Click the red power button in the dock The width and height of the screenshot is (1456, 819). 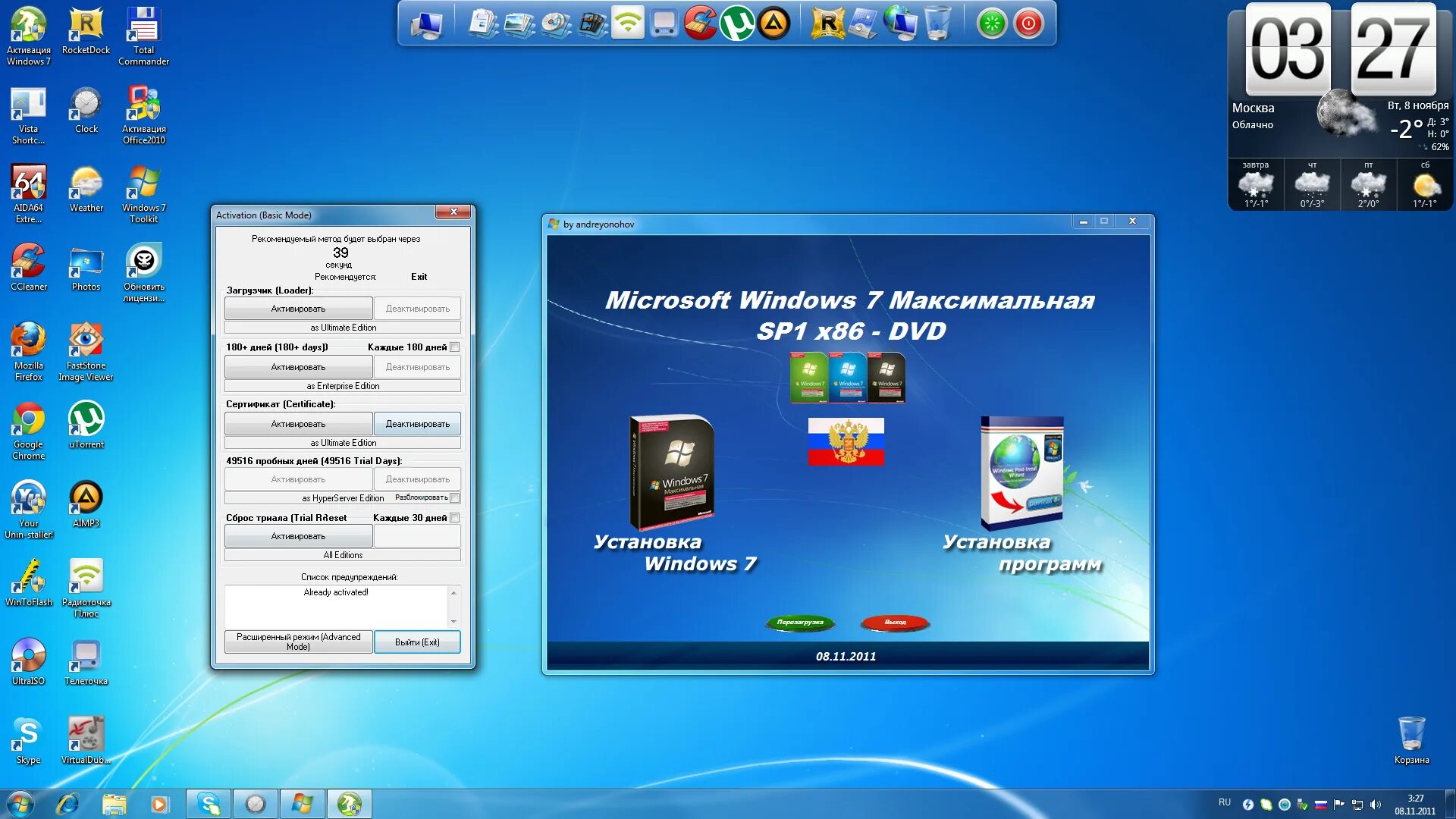click(x=1028, y=24)
